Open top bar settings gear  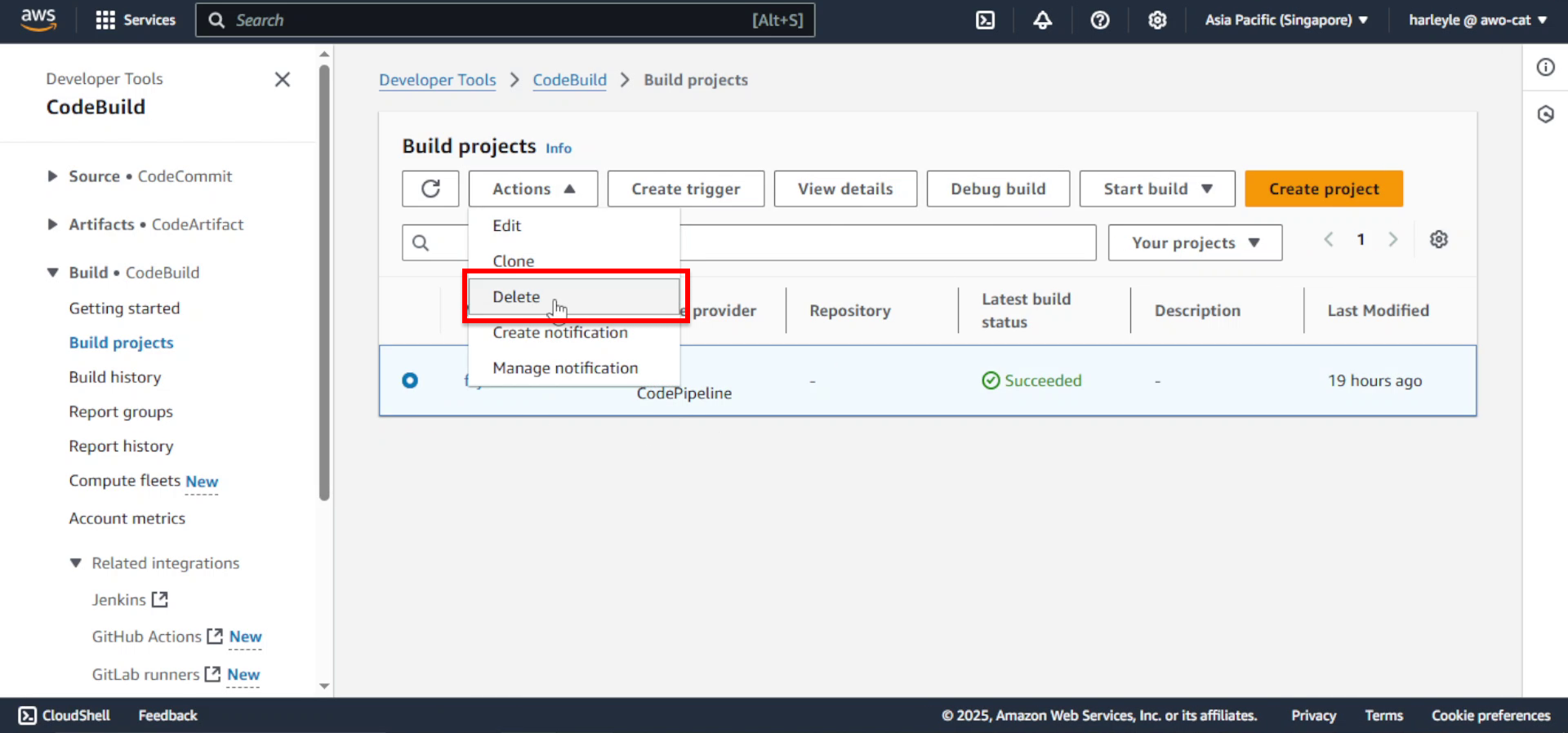[1157, 20]
